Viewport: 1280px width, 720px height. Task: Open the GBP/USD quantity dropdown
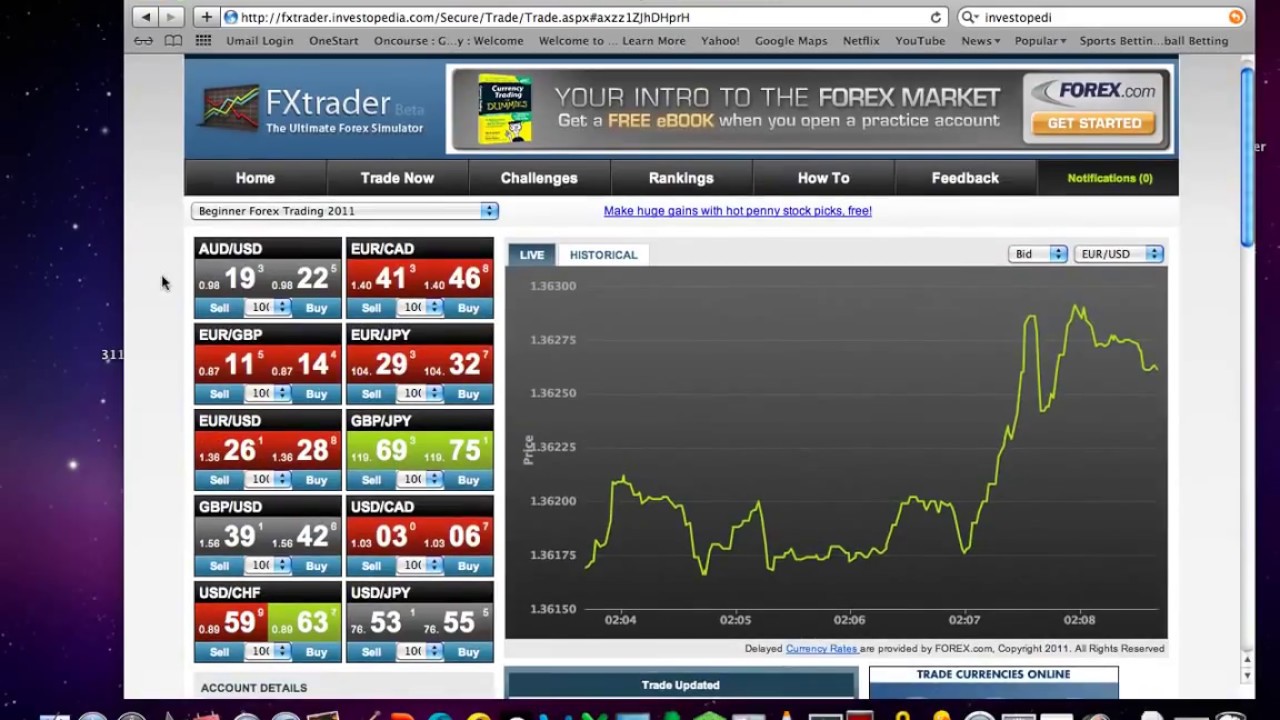click(x=269, y=565)
